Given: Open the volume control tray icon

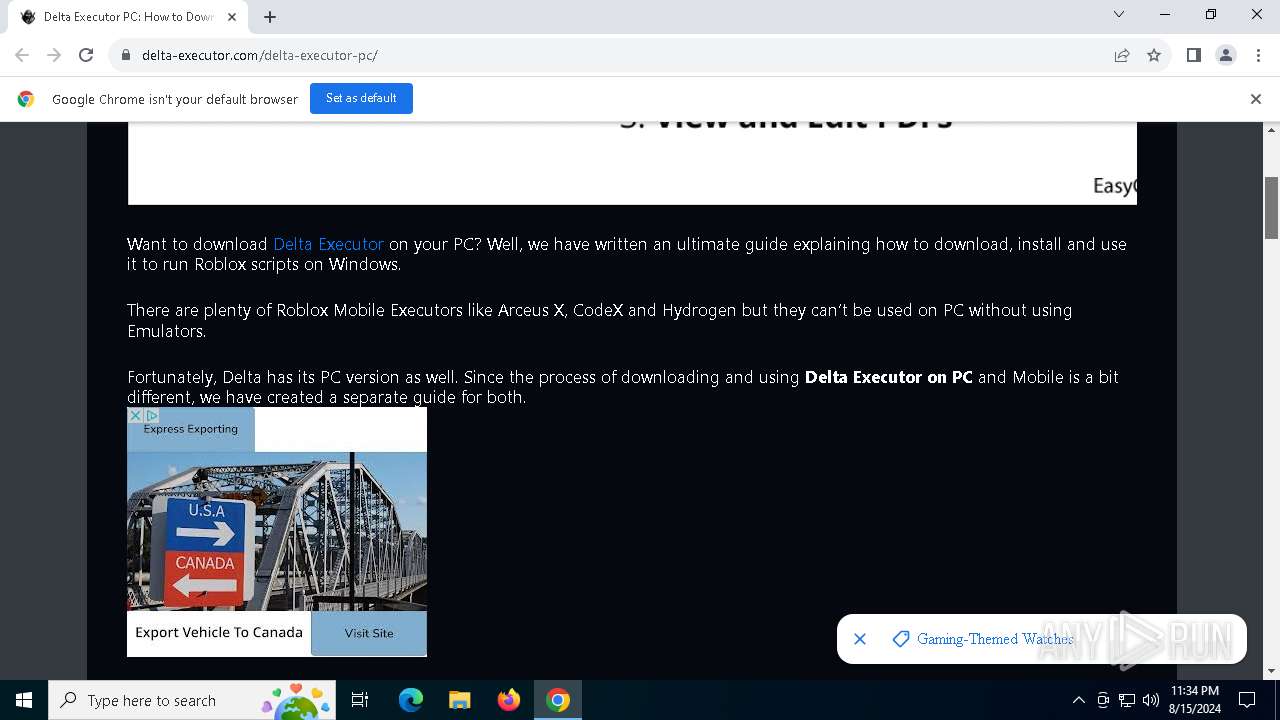Looking at the screenshot, I should [1151, 700].
